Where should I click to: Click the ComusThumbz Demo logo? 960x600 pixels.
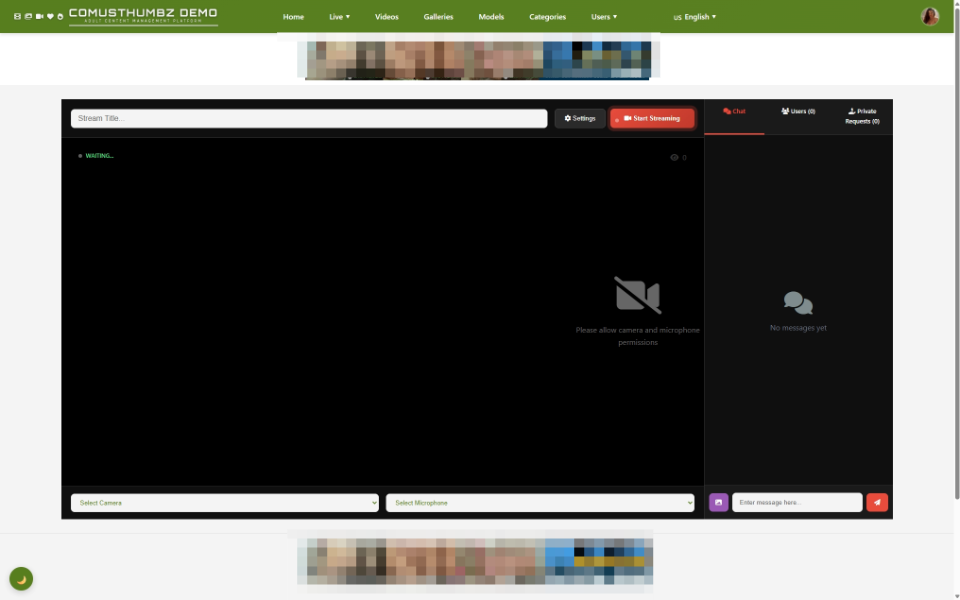pos(143,16)
